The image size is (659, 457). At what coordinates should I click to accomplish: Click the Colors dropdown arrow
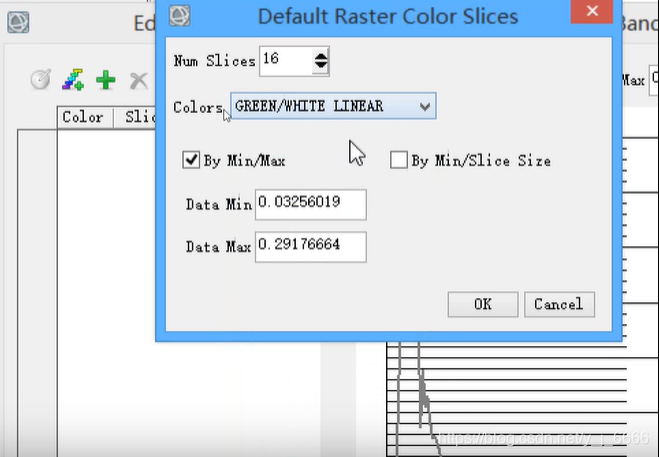click(x=425, y=107)
